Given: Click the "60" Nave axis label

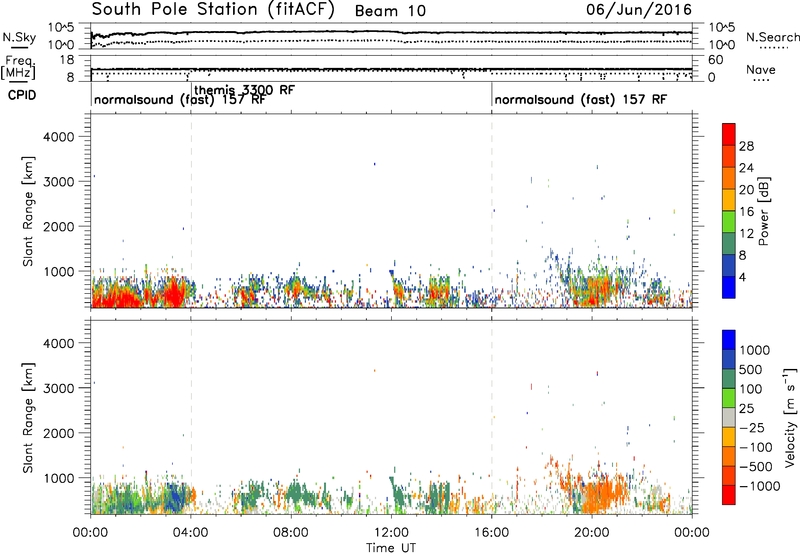Looking at the screenshot, I should pos(715,60).
